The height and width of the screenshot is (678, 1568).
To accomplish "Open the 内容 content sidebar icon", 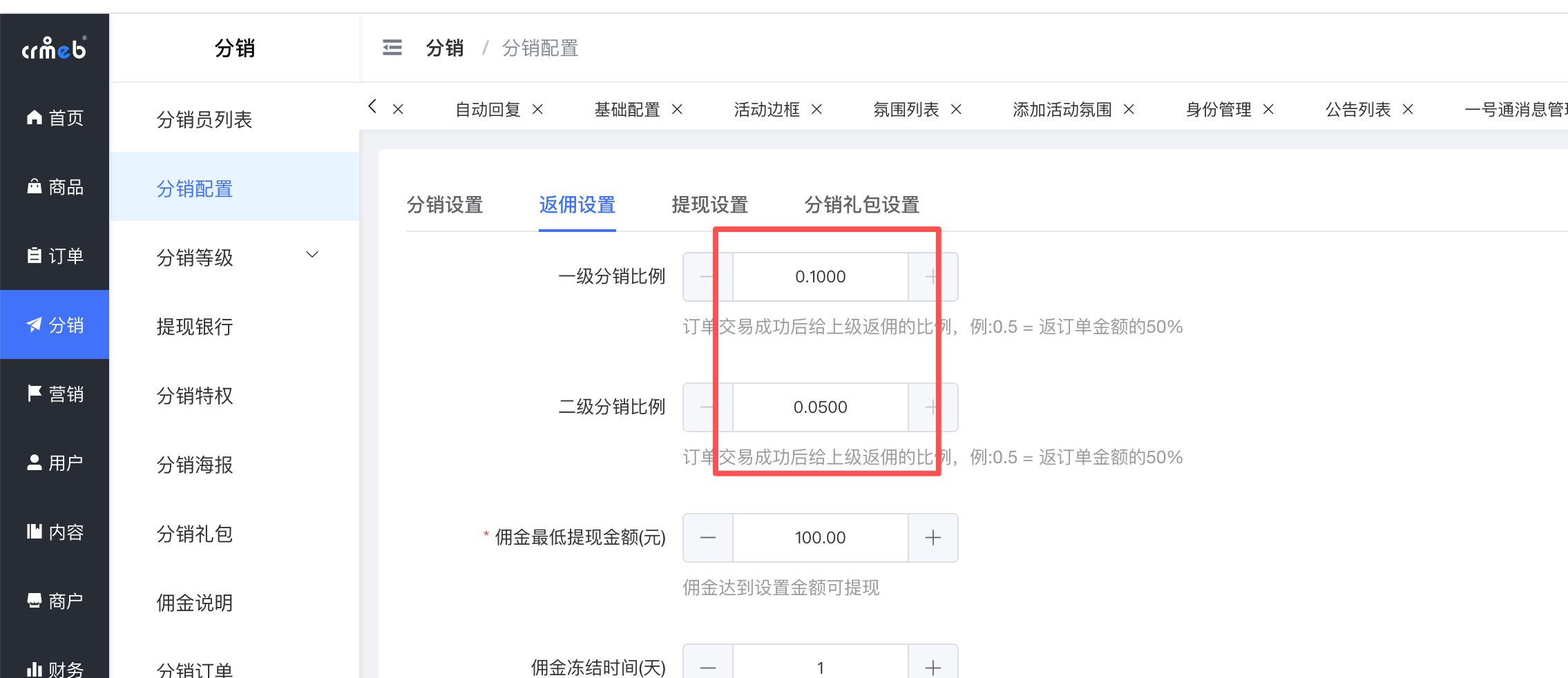I will 35,532.
